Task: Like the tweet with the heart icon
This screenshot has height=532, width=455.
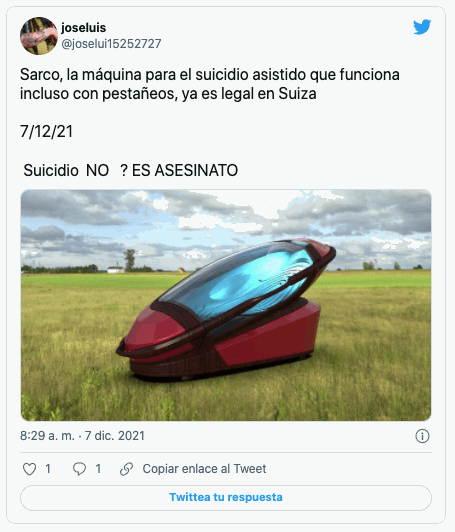Action: click(x=29, y=469)
